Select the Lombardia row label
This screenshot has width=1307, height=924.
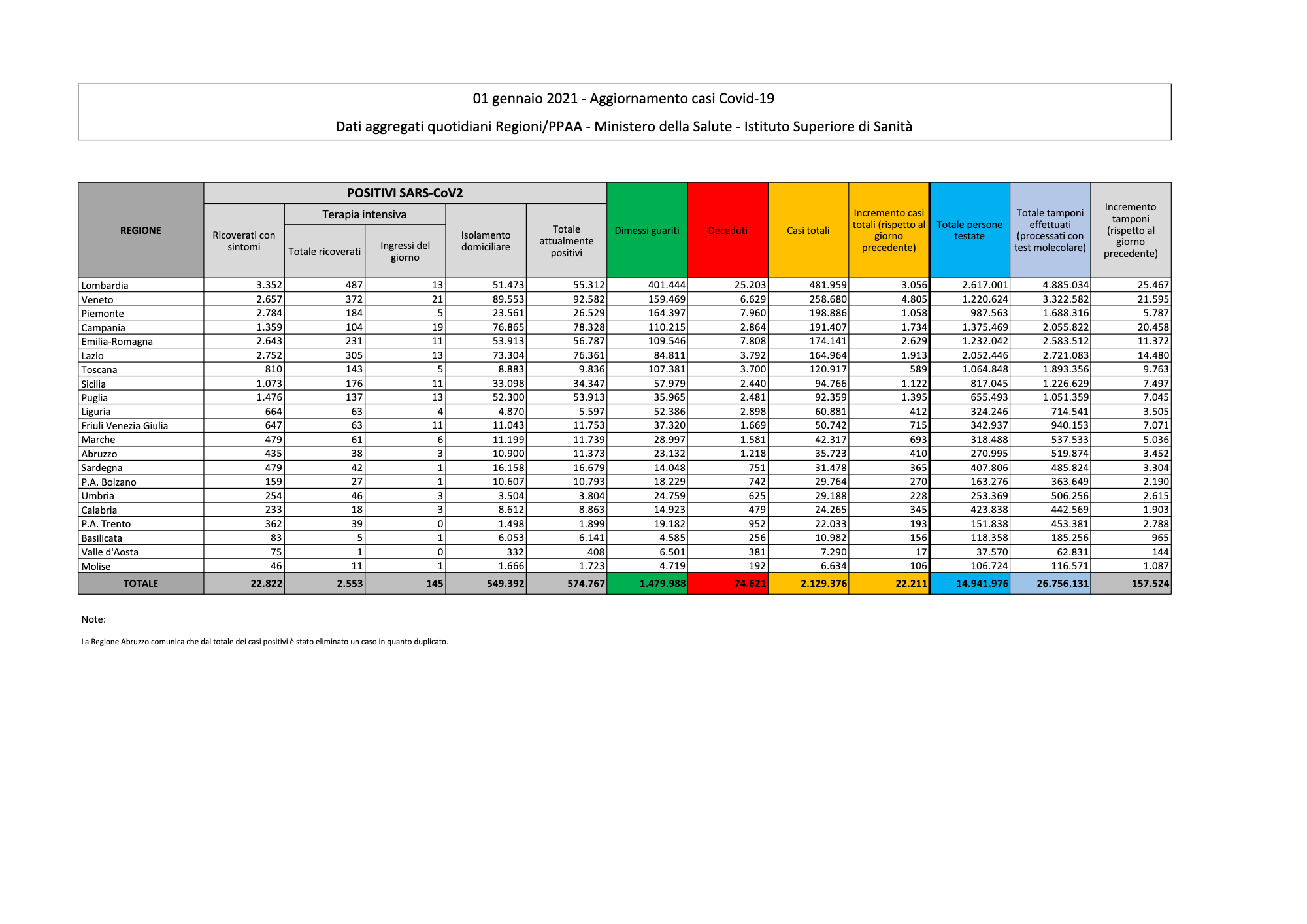(105, 286)
